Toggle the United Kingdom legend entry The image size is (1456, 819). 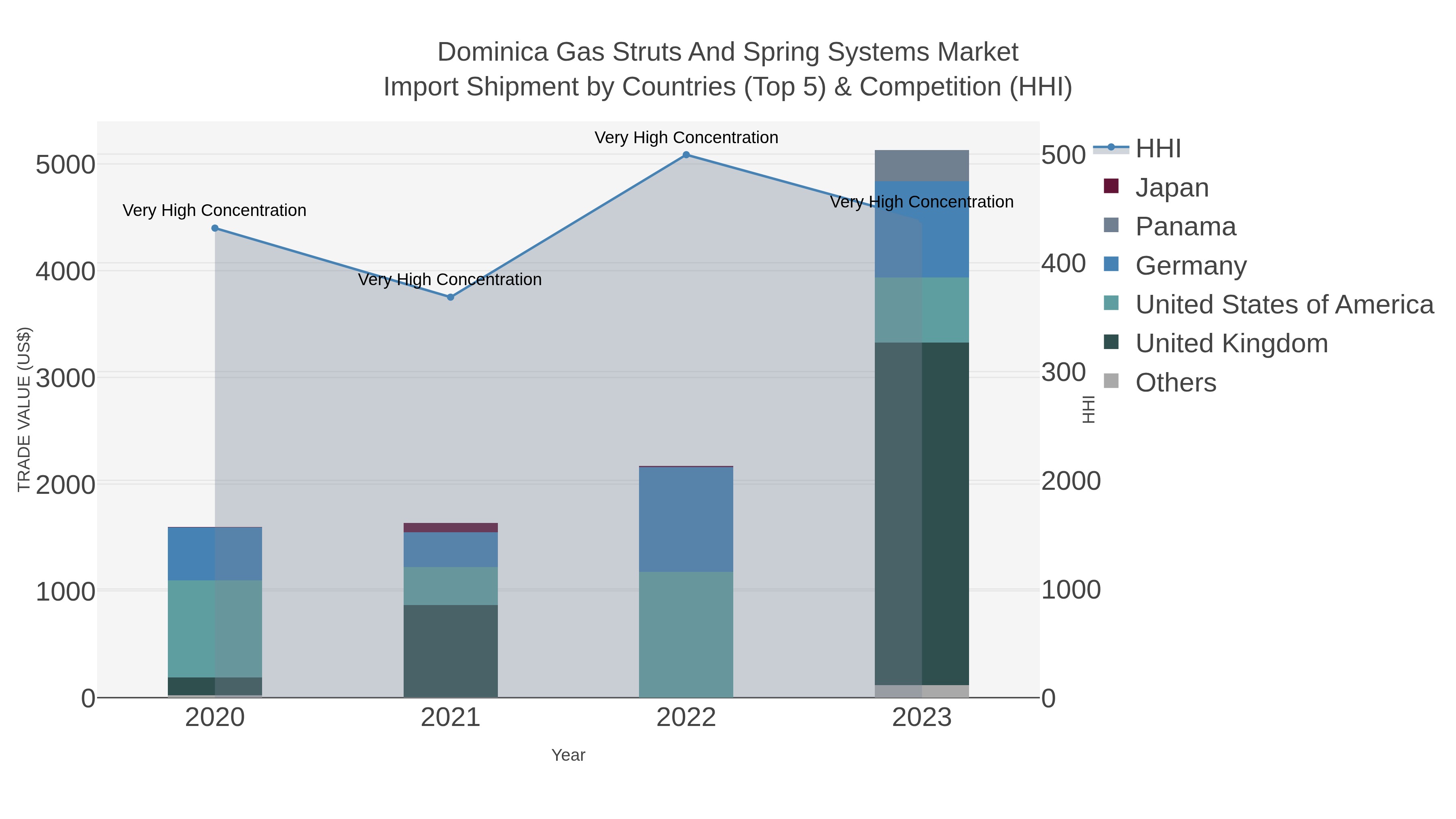(x=1215, y=344)
